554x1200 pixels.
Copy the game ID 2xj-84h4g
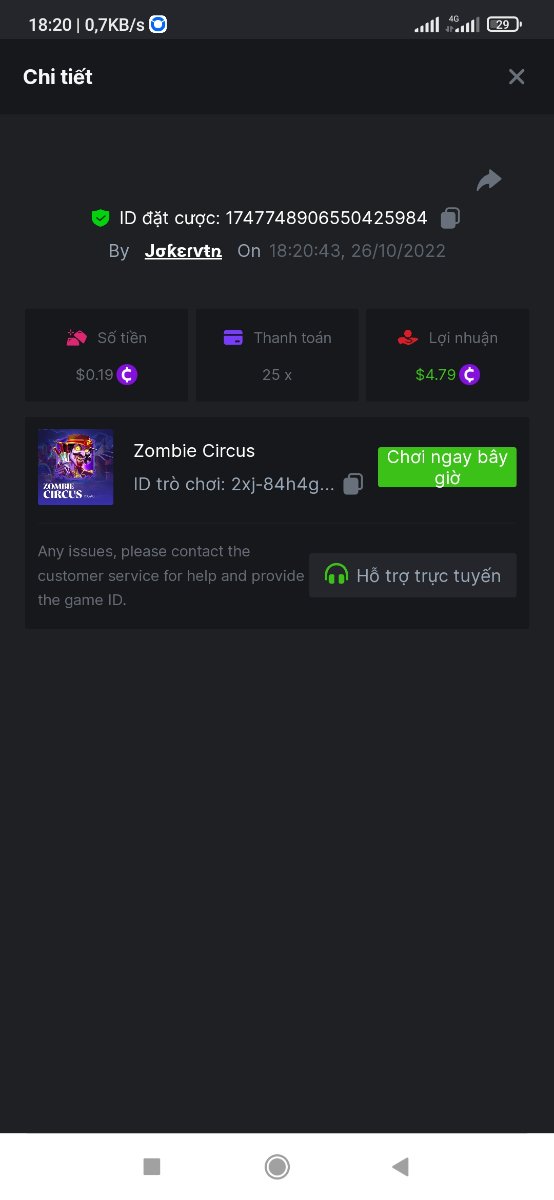[353, 484]
